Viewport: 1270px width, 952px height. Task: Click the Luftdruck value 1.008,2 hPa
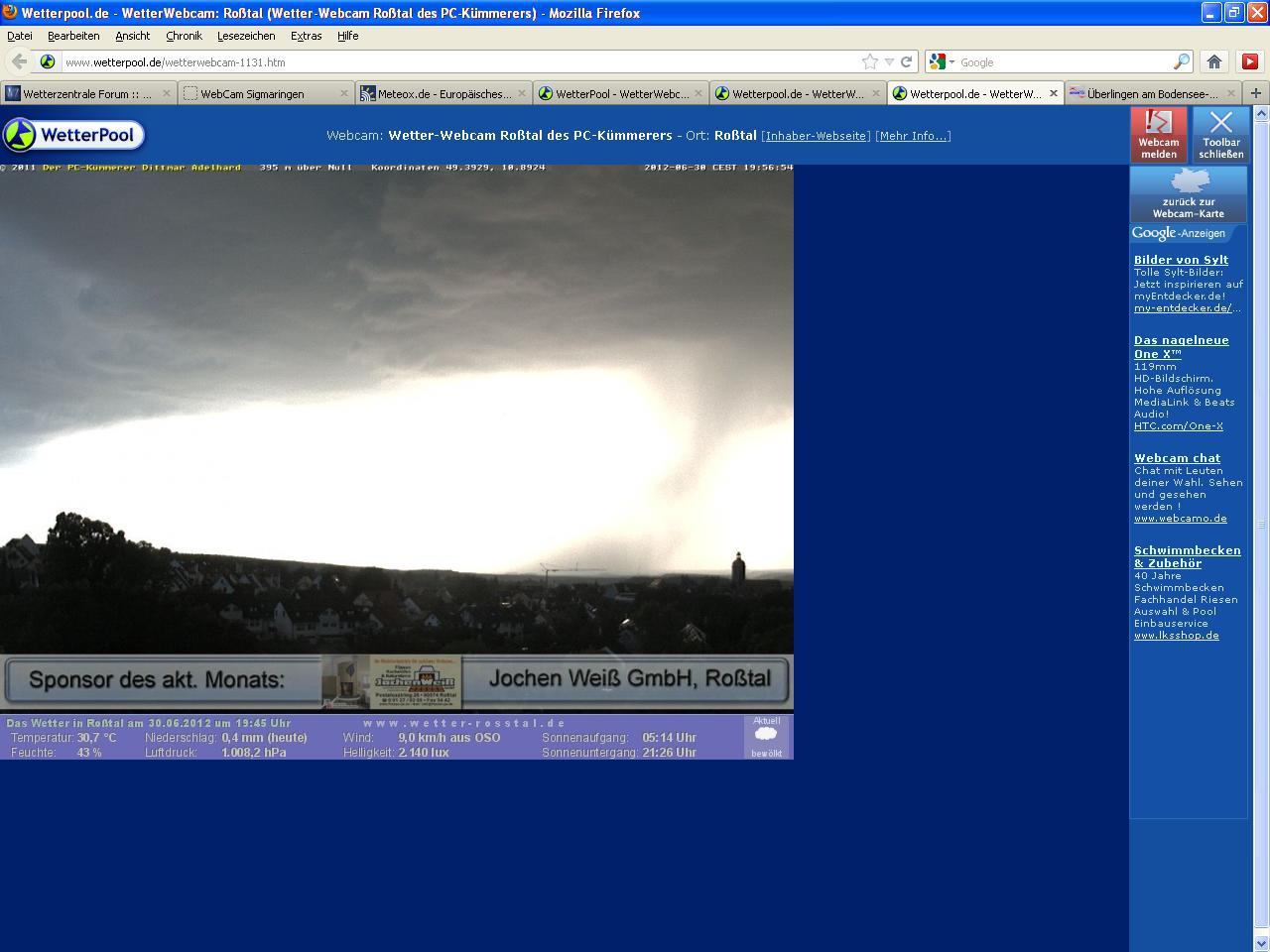click(x=254, y=753)
